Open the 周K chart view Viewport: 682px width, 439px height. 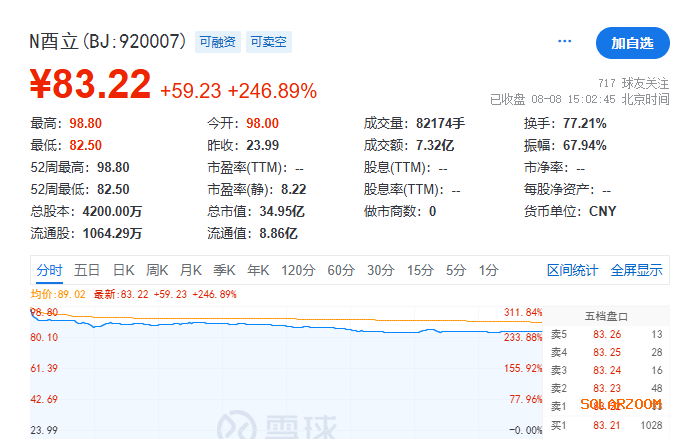pyautogui.click(x=157, y=270)
